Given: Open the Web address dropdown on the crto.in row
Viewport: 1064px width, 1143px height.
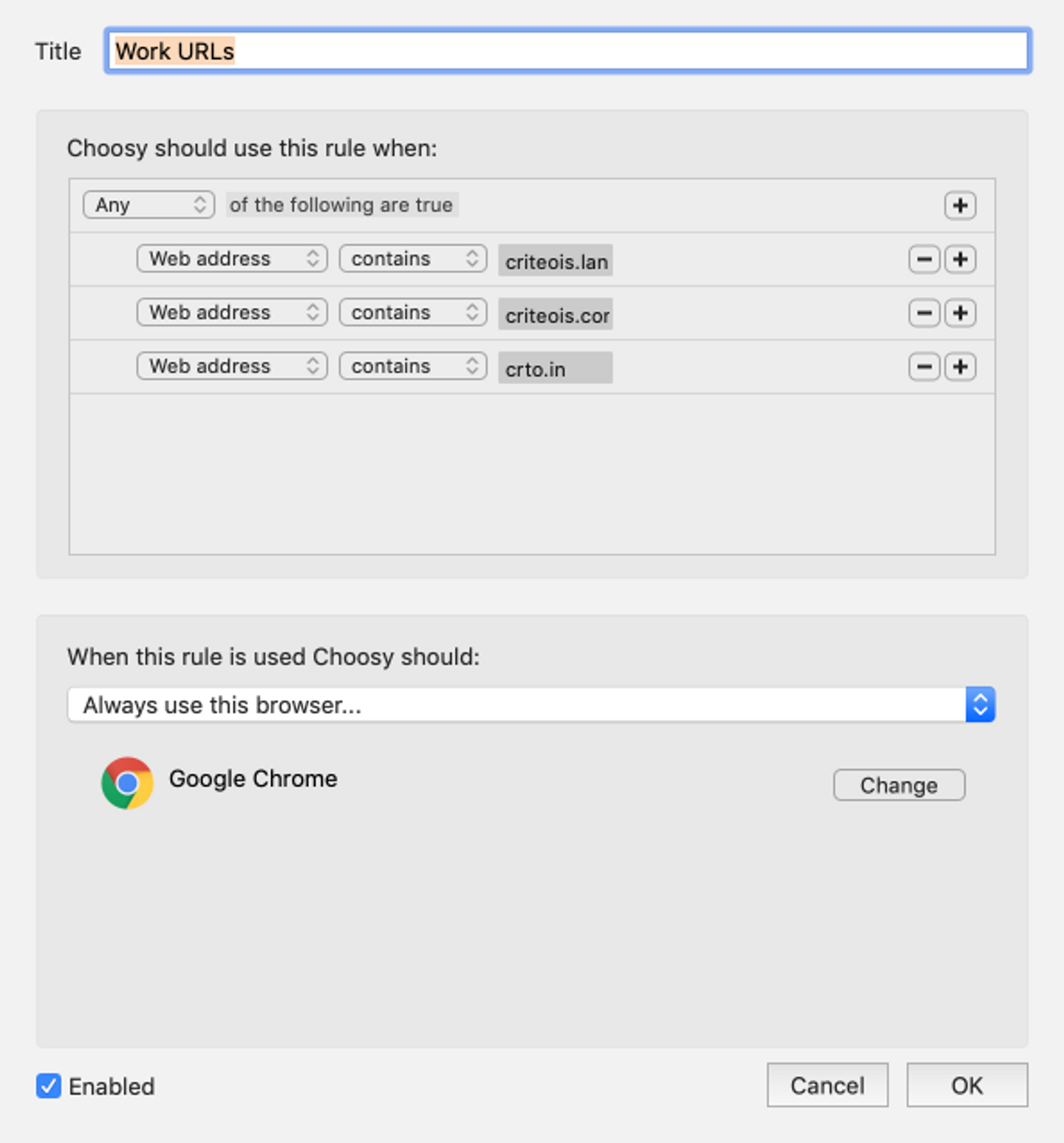Looking at the screenshot, I should click(x=231, y=366).
